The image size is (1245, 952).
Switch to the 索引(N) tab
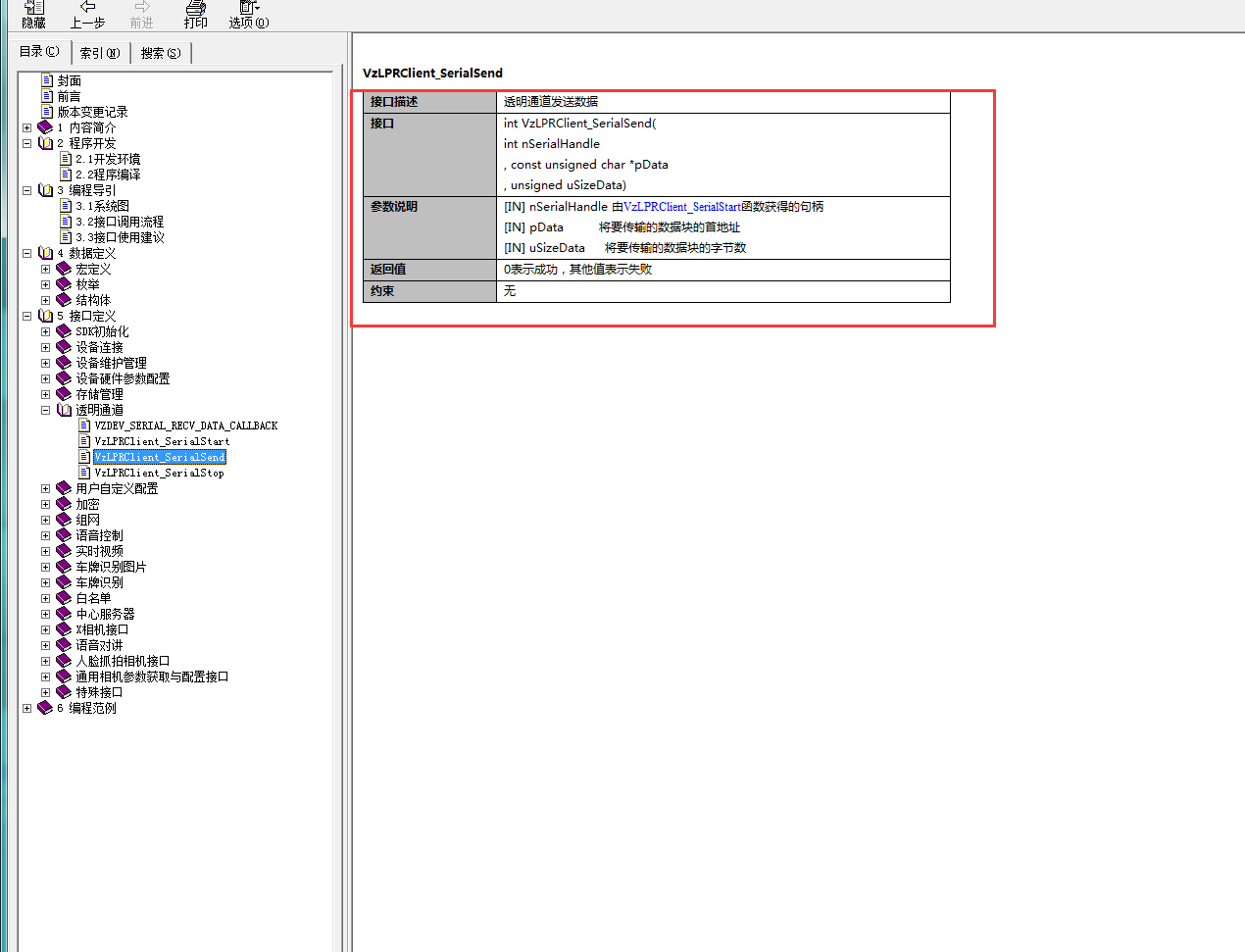coord(100,53)
